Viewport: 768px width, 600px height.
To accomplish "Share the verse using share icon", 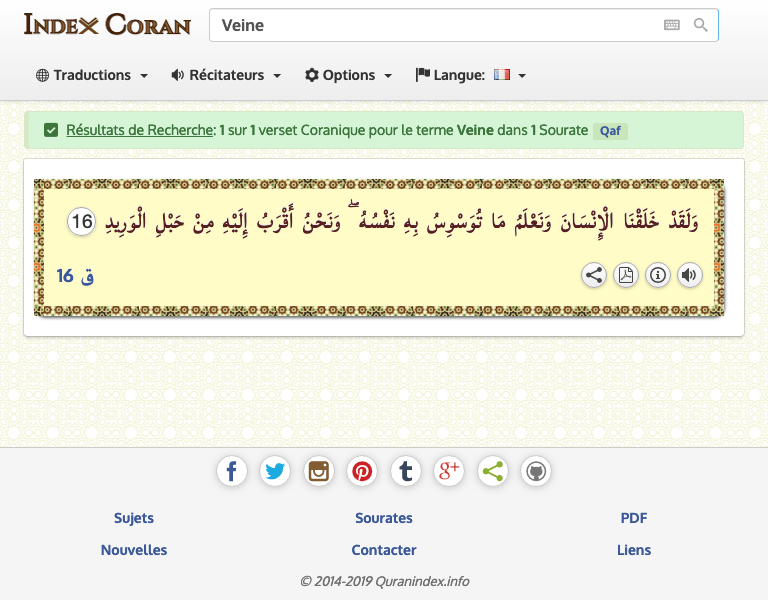I will coord(594,275).
